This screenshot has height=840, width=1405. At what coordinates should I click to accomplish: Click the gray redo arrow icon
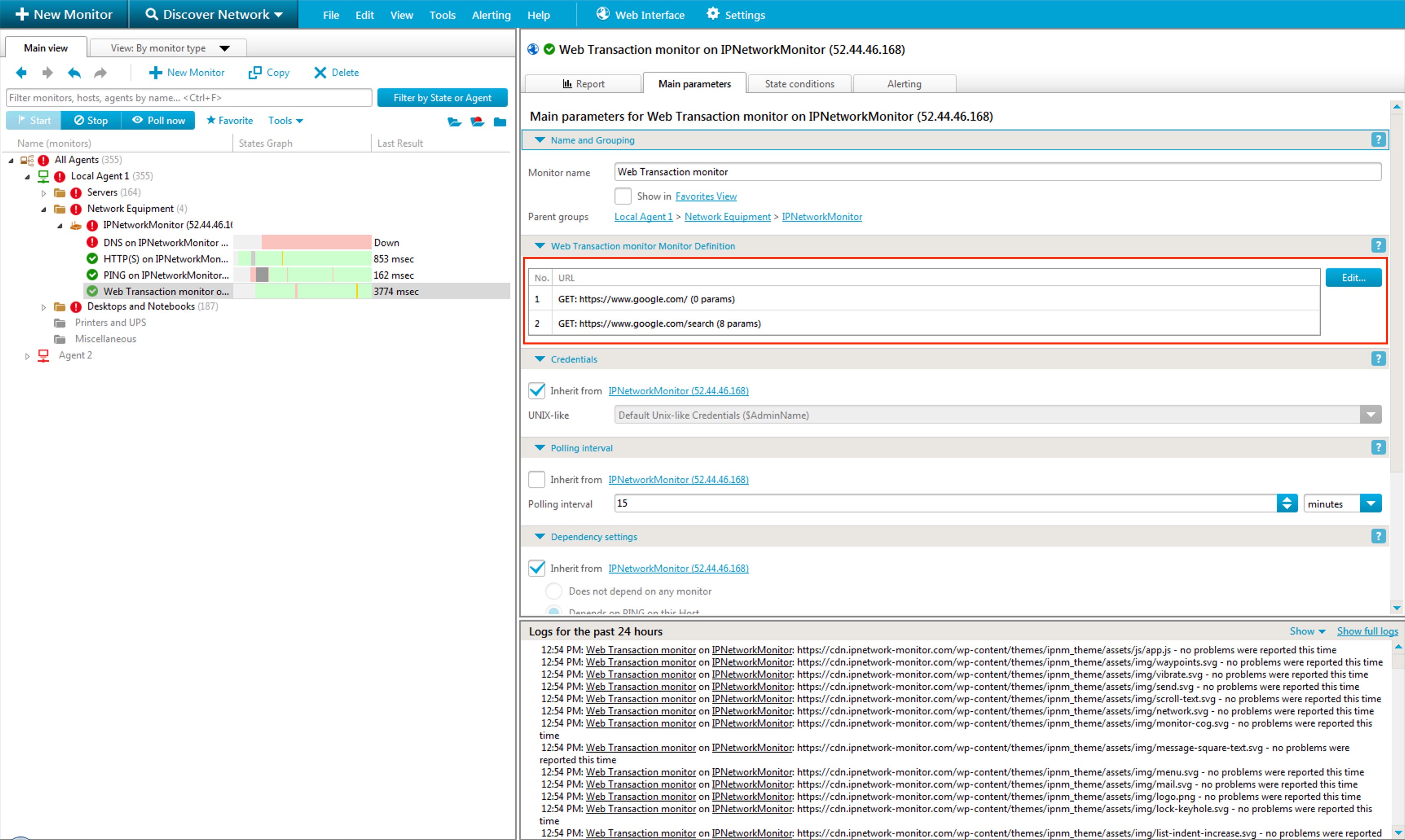point(100,73)
